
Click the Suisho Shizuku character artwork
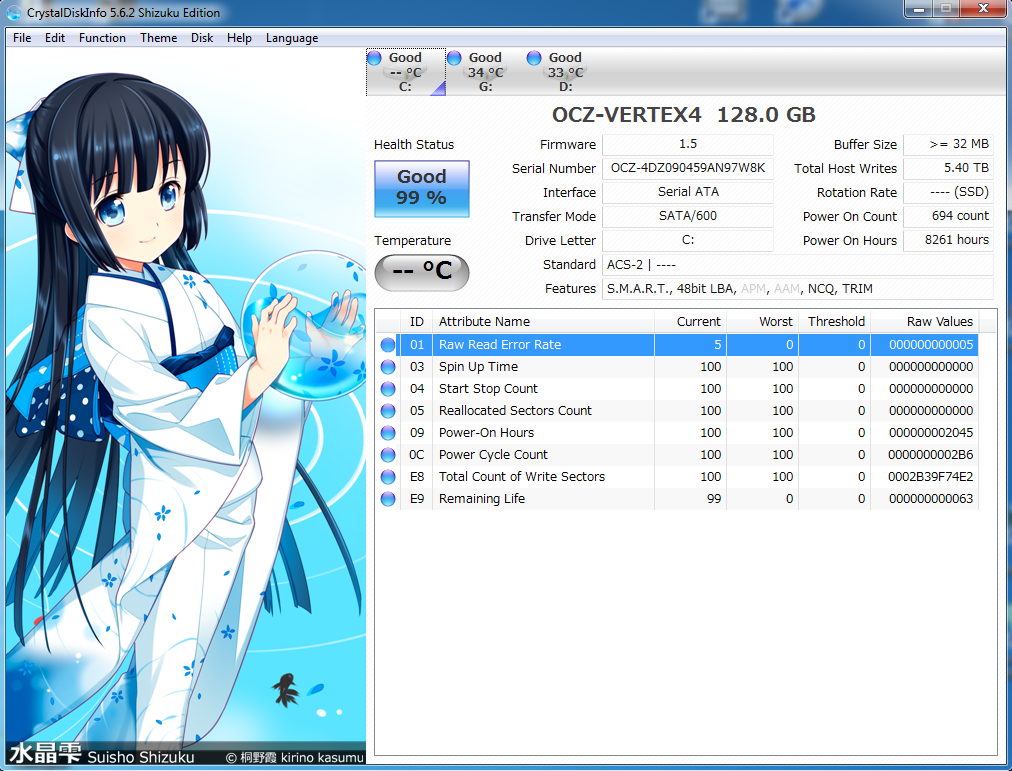click(186, 405)
